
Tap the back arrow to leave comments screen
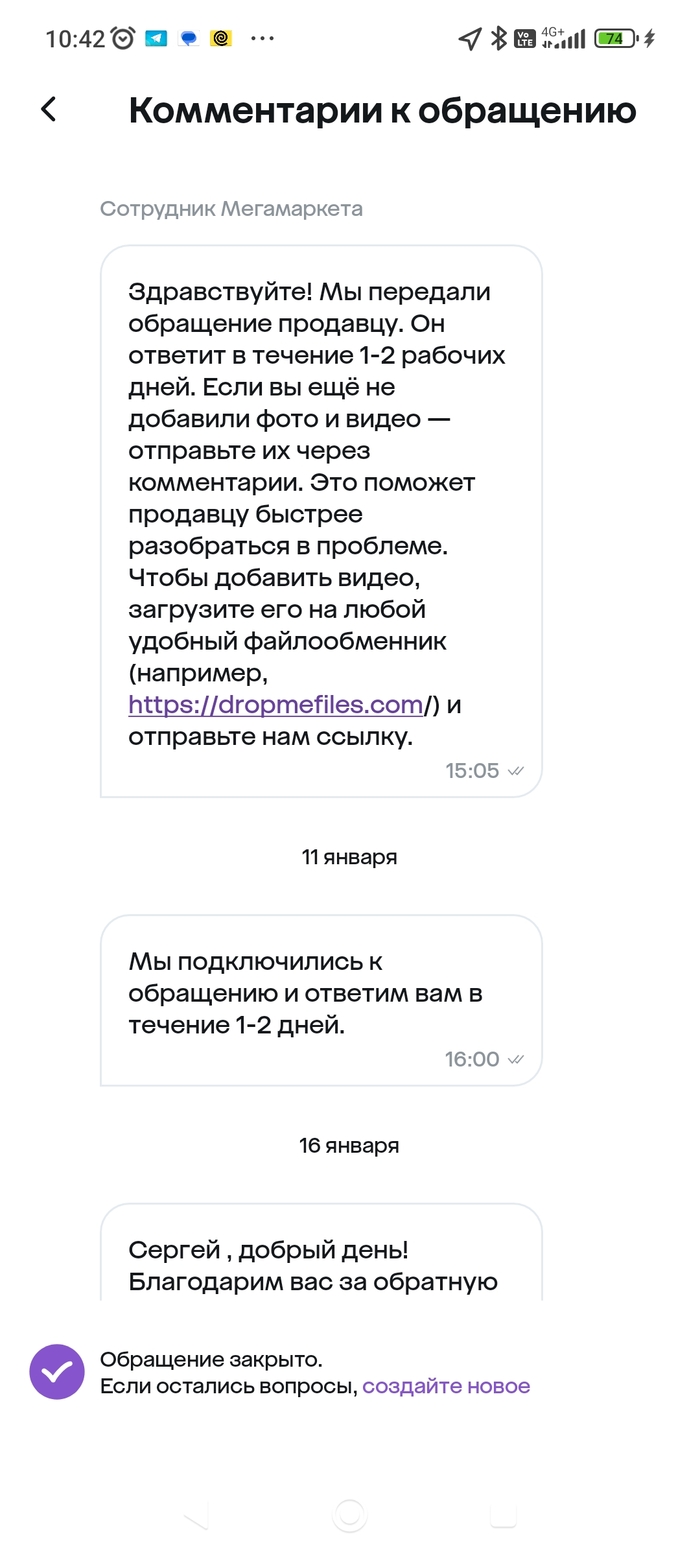[47, 110]
